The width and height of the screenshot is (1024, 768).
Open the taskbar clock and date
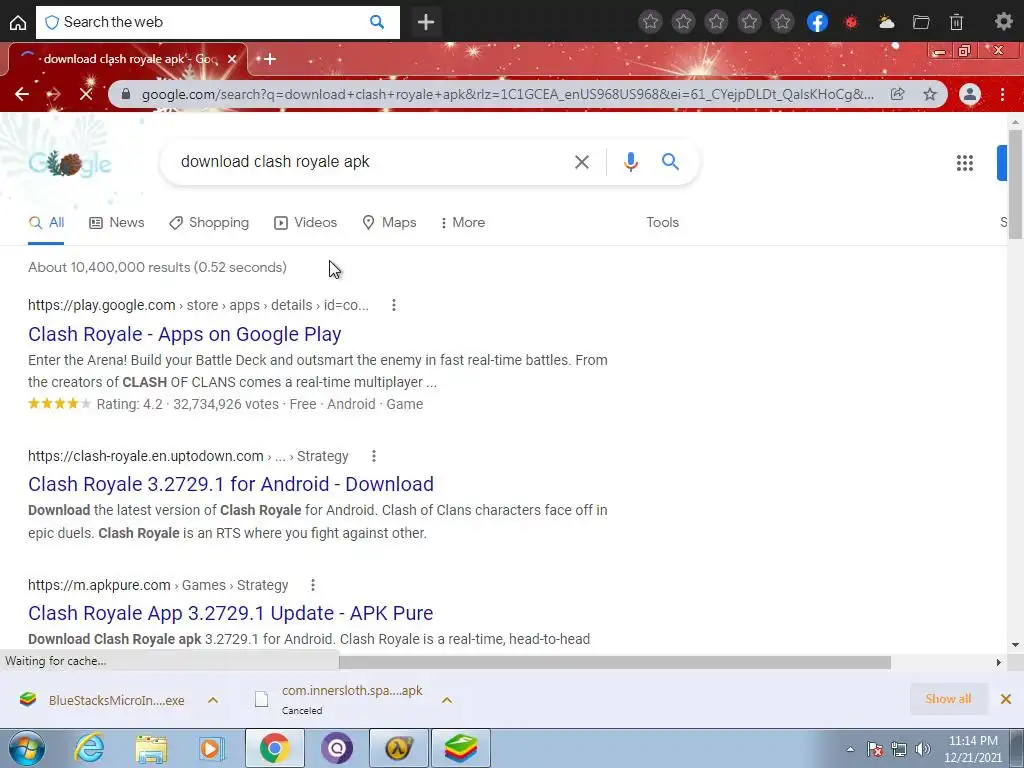[973, 749]
